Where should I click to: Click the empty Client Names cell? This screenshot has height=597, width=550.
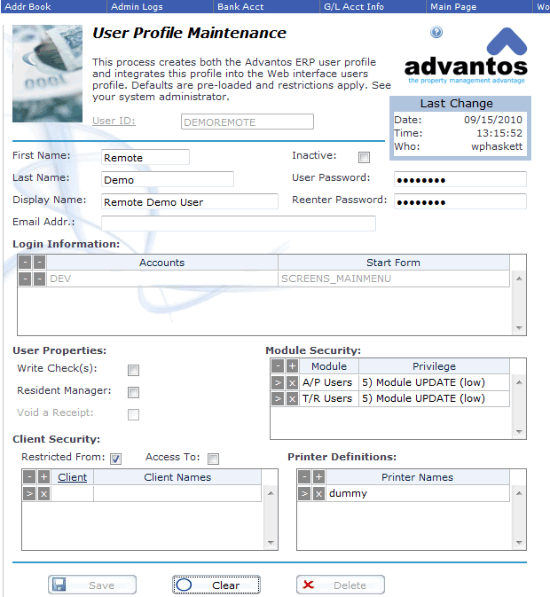177,494
